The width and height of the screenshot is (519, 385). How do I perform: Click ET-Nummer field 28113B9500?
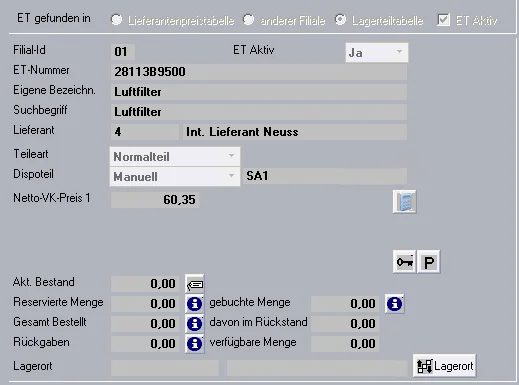259,72
